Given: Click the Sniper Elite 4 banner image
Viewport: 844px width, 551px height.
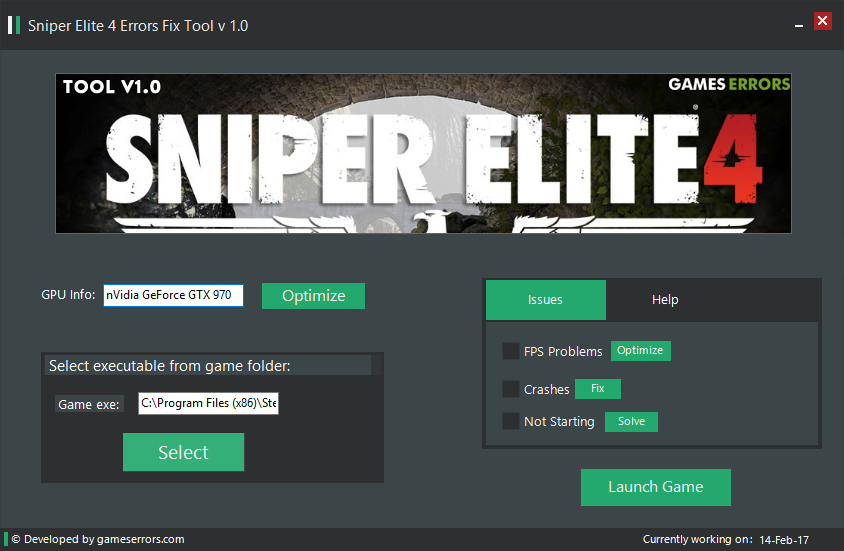Looking at the screenshot, I should [x=423, y=153].
